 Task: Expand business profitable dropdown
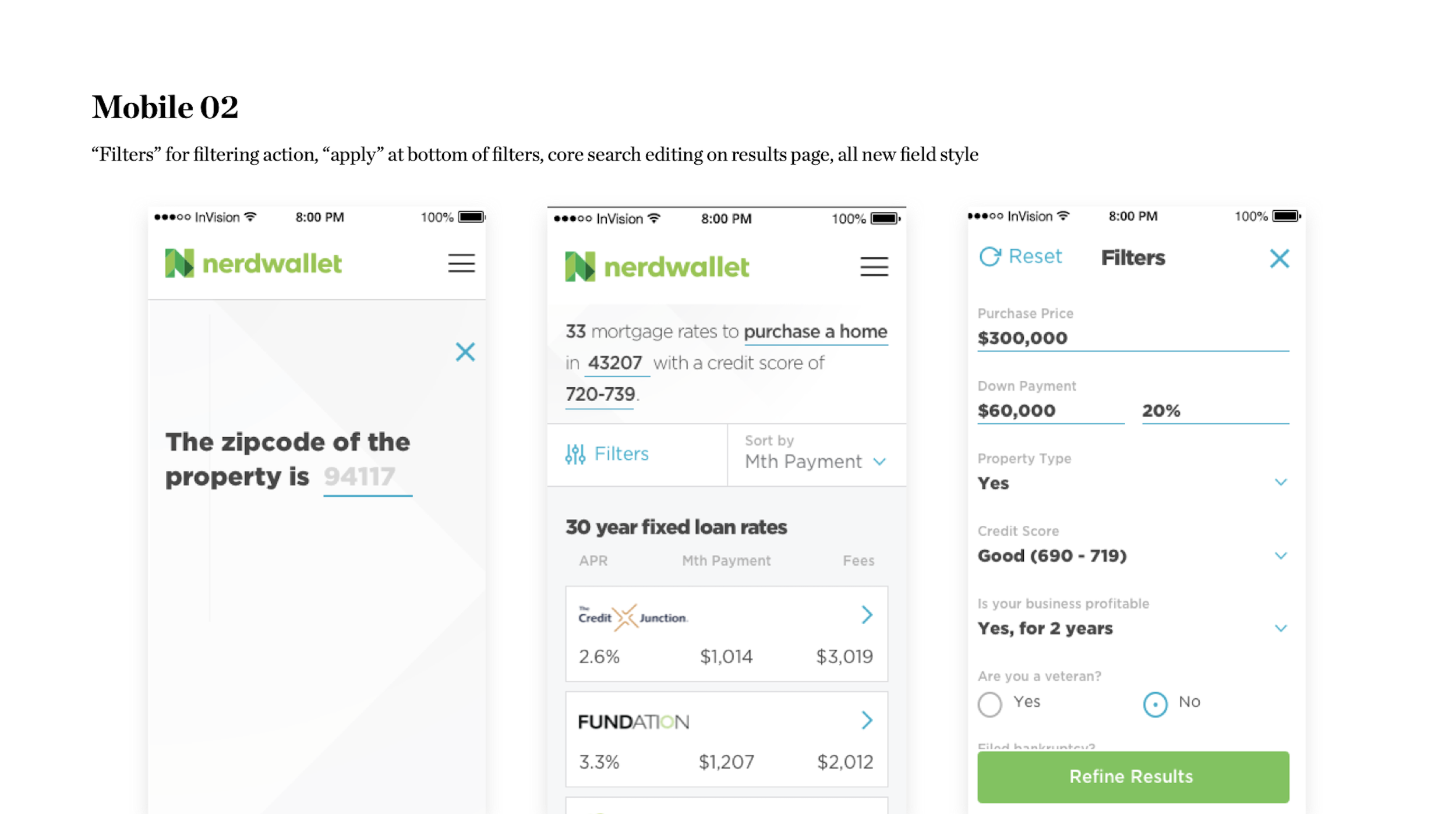point(1280,628)
